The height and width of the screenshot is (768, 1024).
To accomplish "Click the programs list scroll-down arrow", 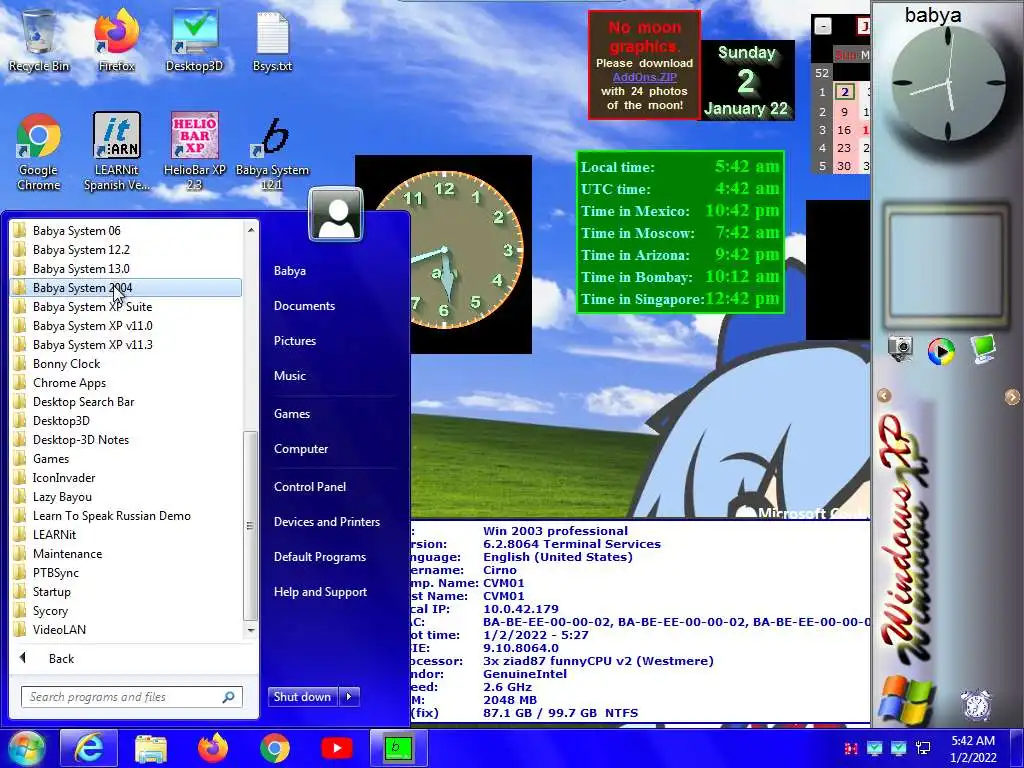I will [250, 630].
